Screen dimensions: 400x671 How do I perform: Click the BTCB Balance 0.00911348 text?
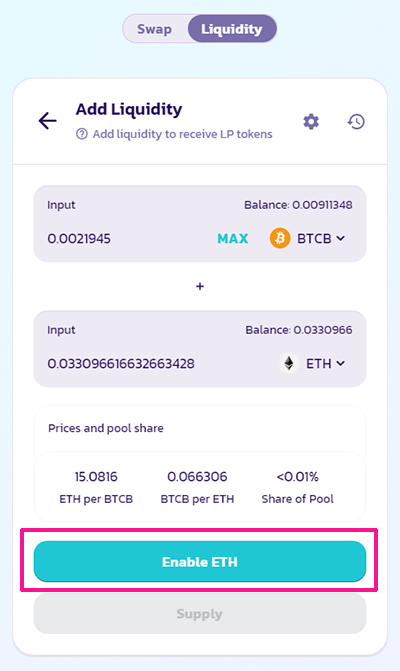click(298, 205)
